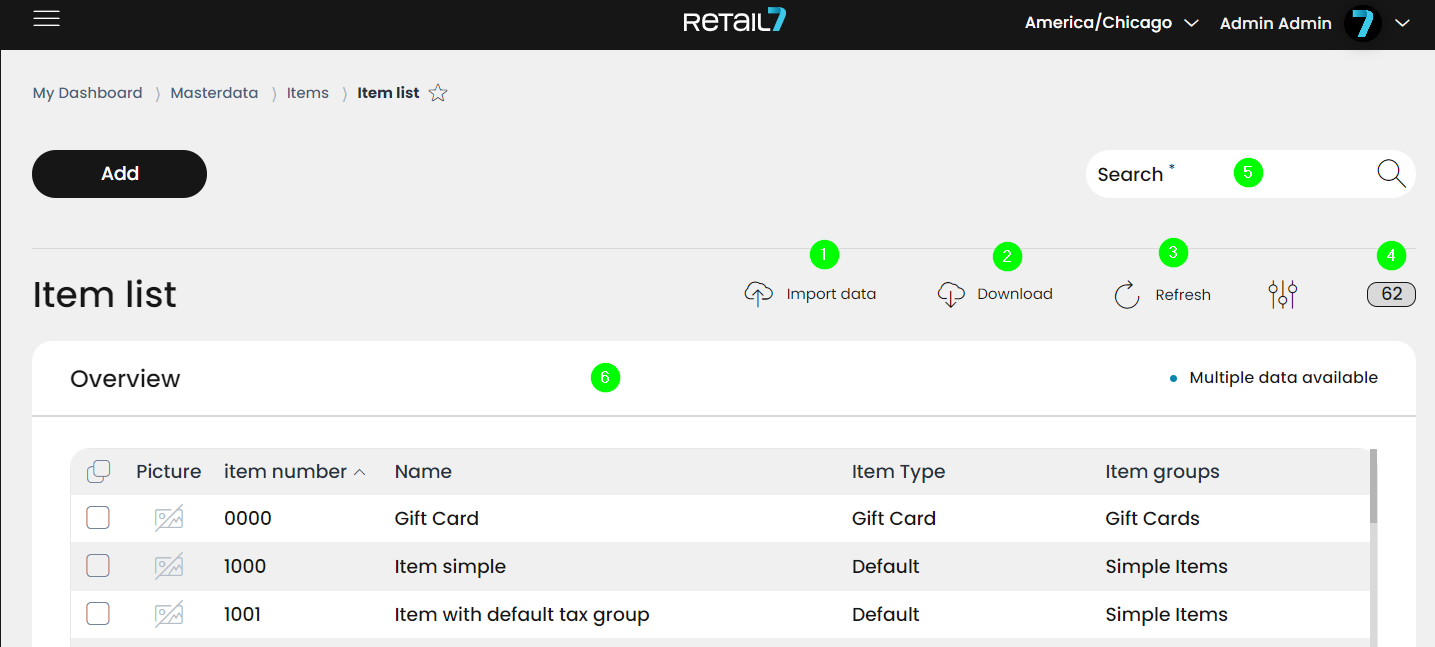
Task: Click the search magnifier icon
Action: tap(1391, 174)
